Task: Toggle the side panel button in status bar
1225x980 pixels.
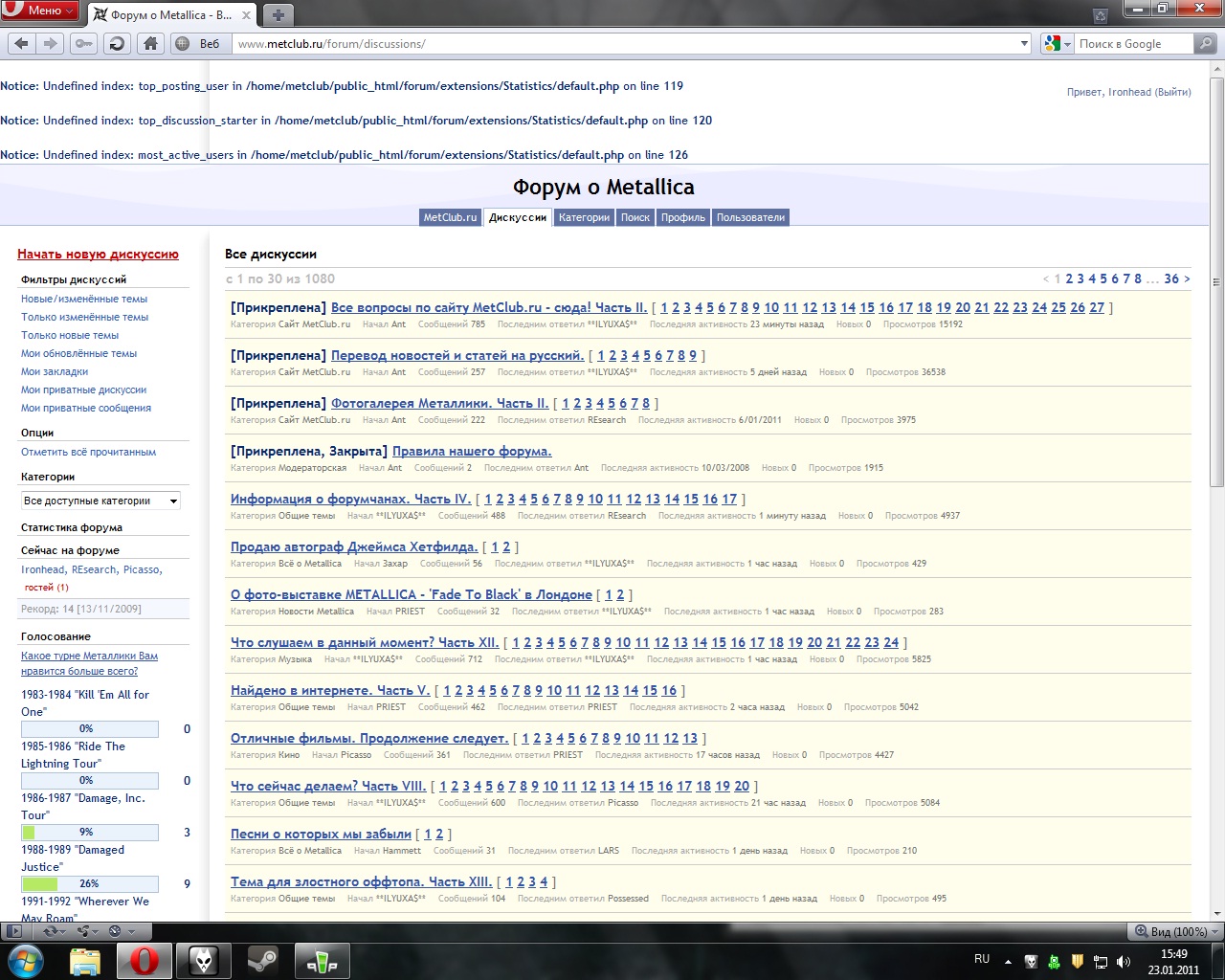Action: pyautogui.click(x=13, y=930)
